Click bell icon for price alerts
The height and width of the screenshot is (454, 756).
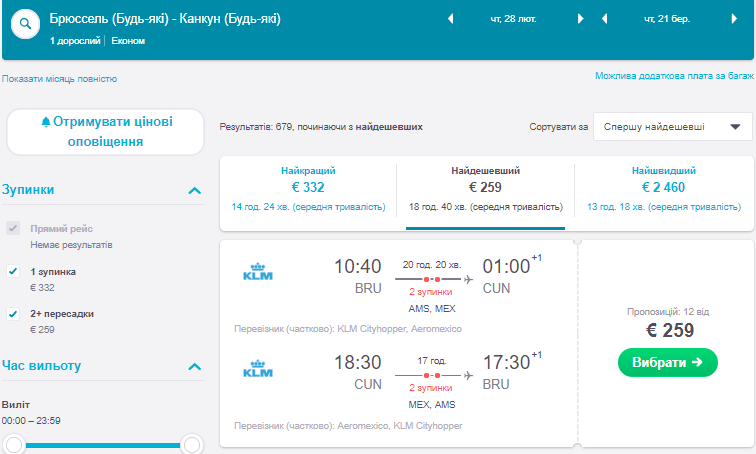[45, 122]
